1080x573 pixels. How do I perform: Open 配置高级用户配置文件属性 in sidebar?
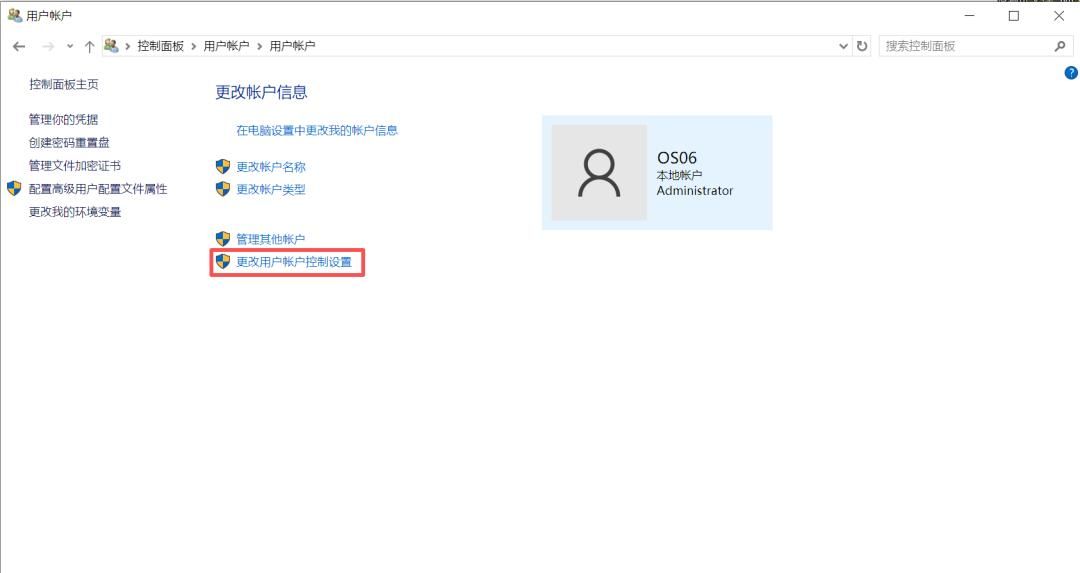point(98,189)
